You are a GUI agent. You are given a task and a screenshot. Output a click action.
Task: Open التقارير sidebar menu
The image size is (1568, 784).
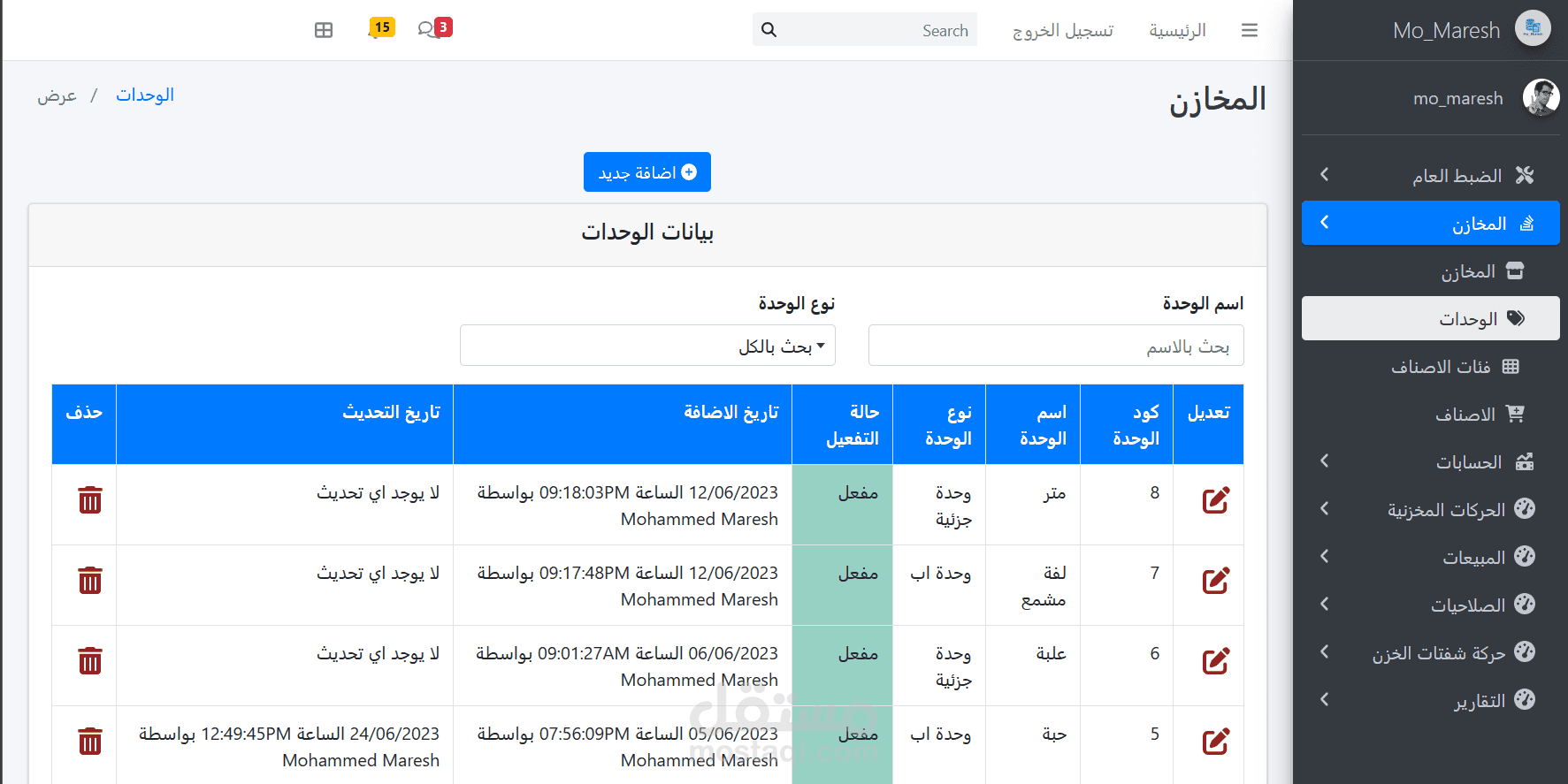point(1431,699)
